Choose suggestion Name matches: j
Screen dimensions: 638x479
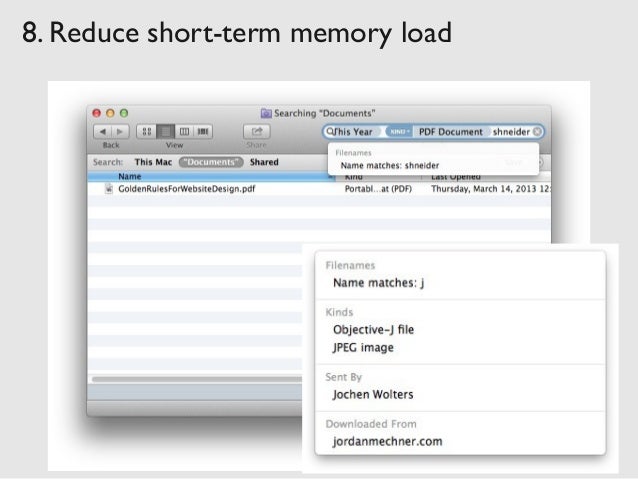tap(460, 283)
